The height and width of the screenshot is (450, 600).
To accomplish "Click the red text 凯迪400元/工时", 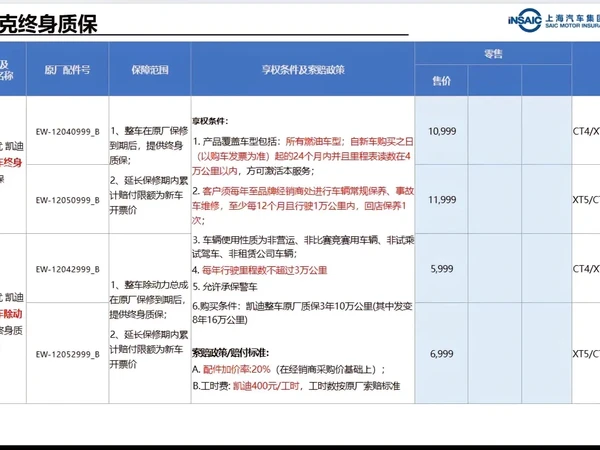I will click(266, 386).
